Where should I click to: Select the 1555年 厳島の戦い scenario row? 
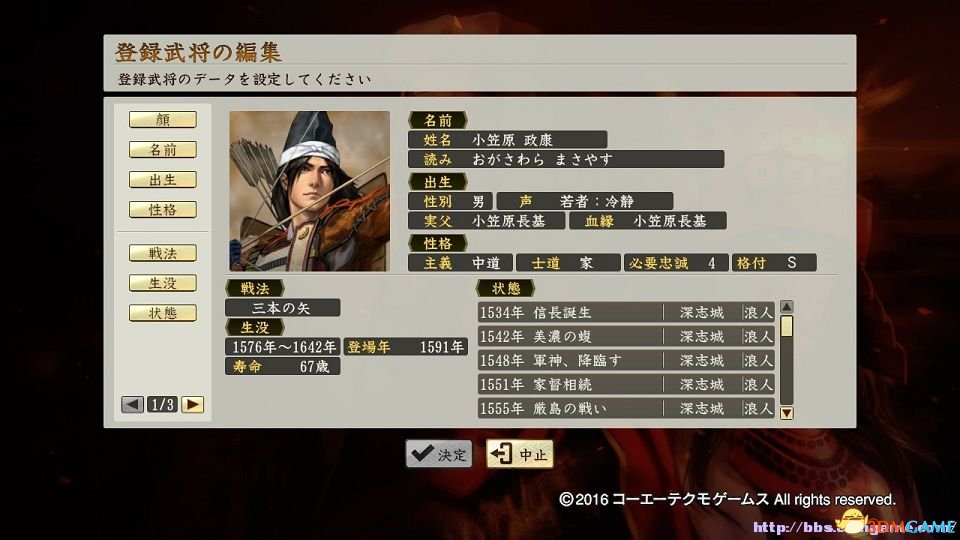[626, 408]
